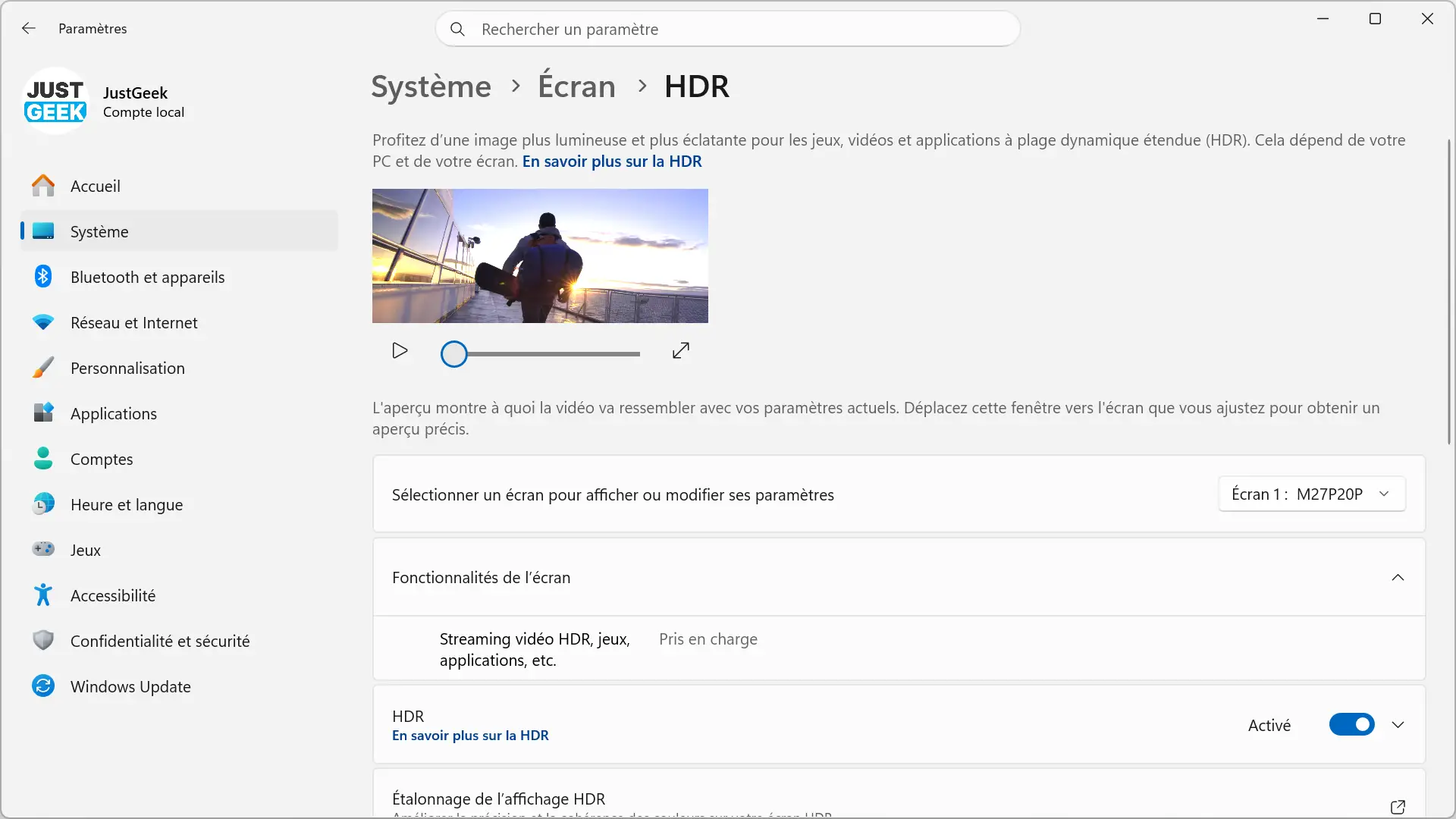
Task: Click Système in the breadcrumb
Action: [x=431, y=86]
